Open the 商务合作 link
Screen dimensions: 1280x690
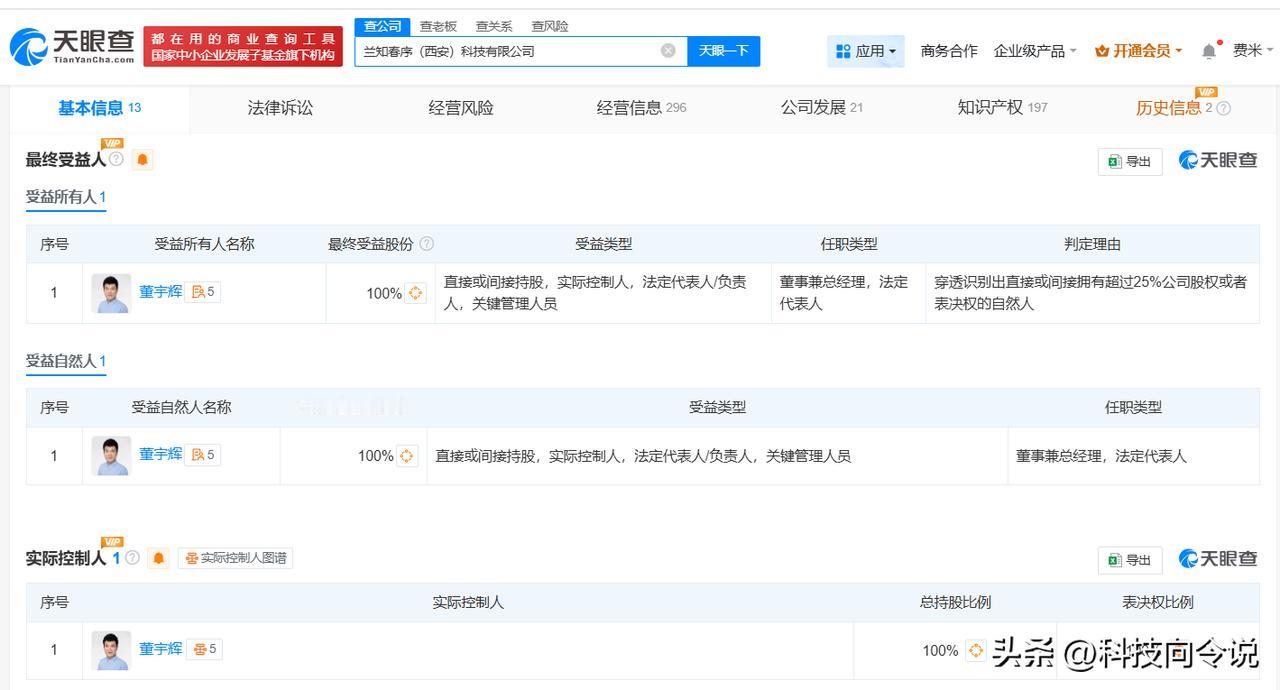point(949,51)
